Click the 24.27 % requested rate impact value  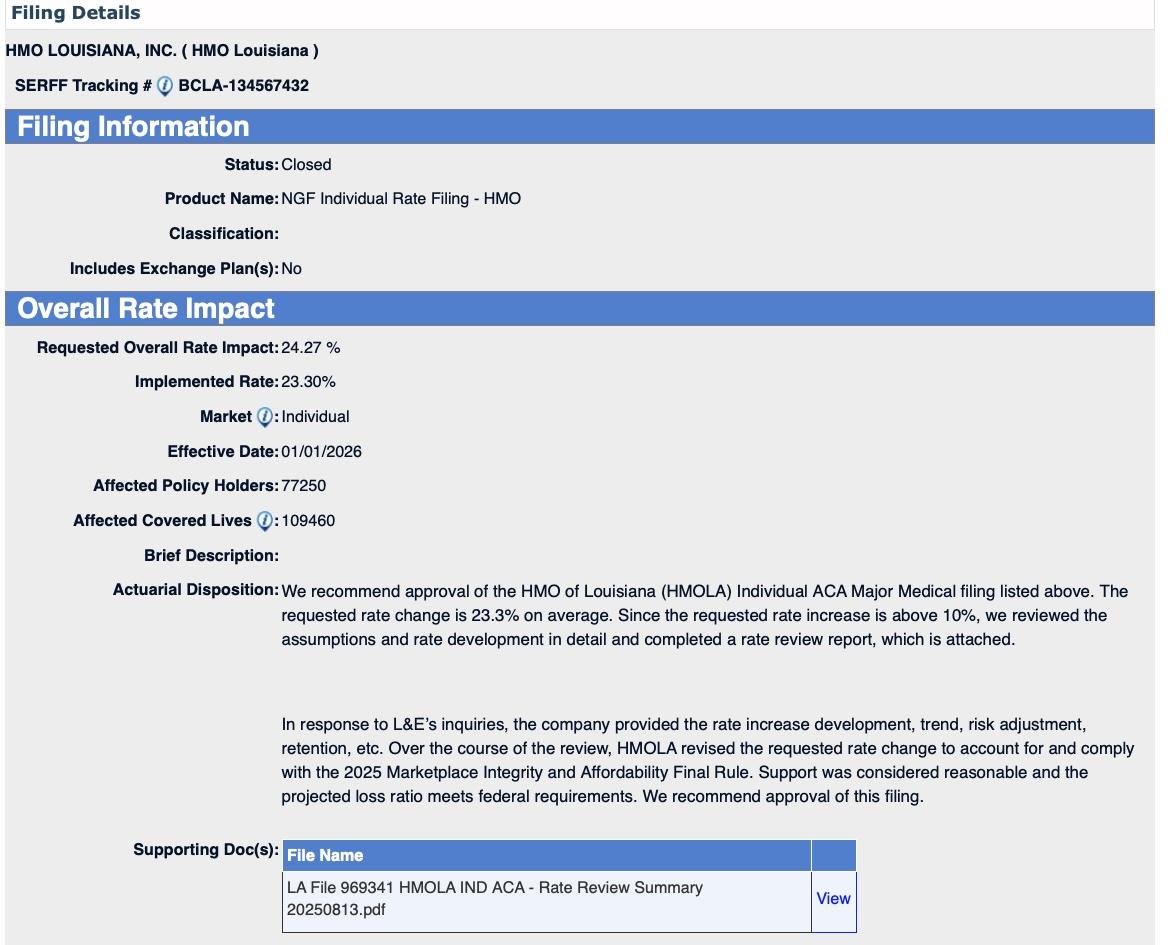click(x=311, y=348)
